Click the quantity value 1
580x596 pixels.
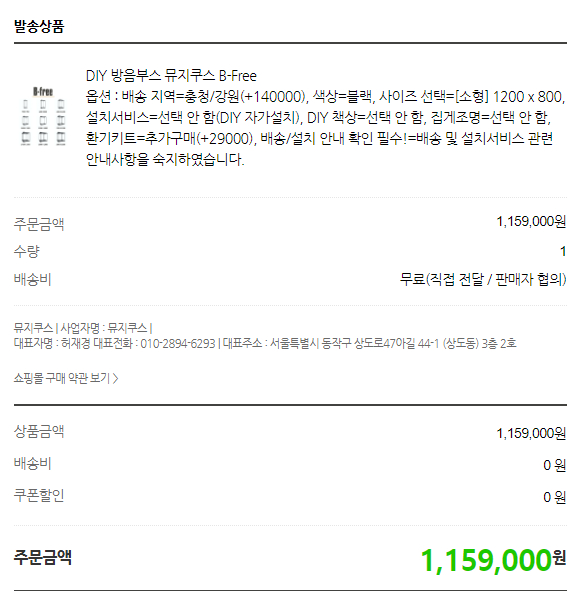click(563, 251)
